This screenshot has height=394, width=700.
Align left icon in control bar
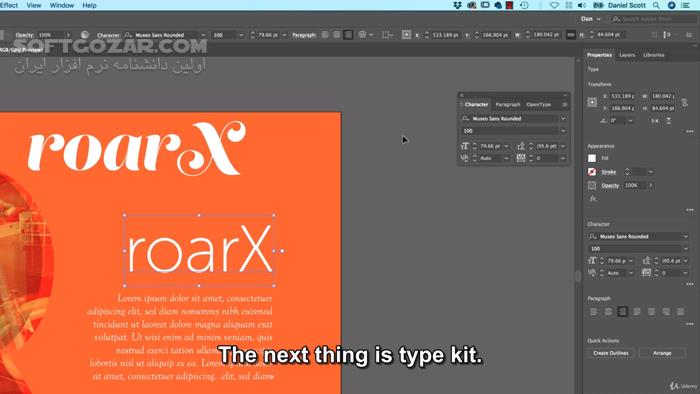tap(325, 35)
